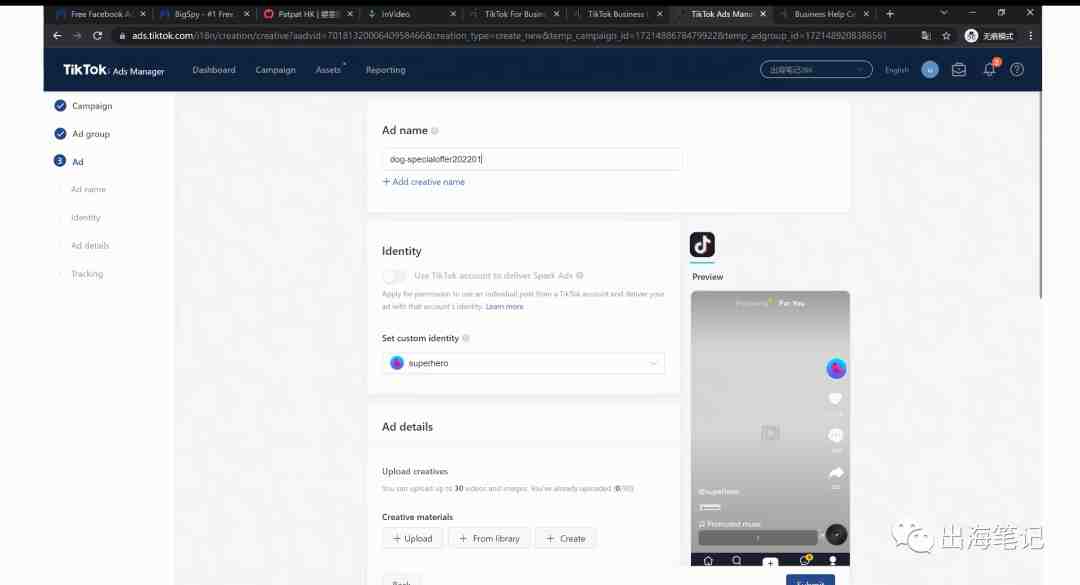The image size is (1080, 585).
Task: Switch to the BigSpy browser tab
Action: coord(204,14)
